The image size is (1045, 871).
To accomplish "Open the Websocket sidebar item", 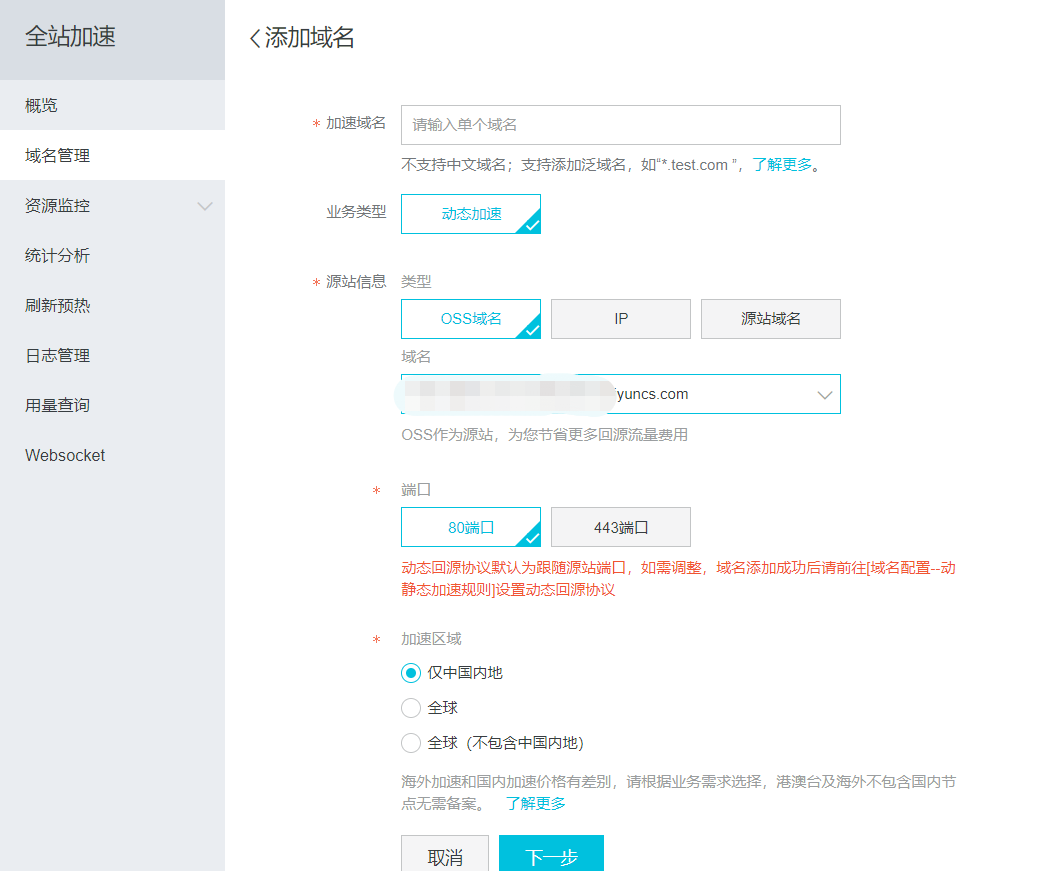I will point(65,456).
